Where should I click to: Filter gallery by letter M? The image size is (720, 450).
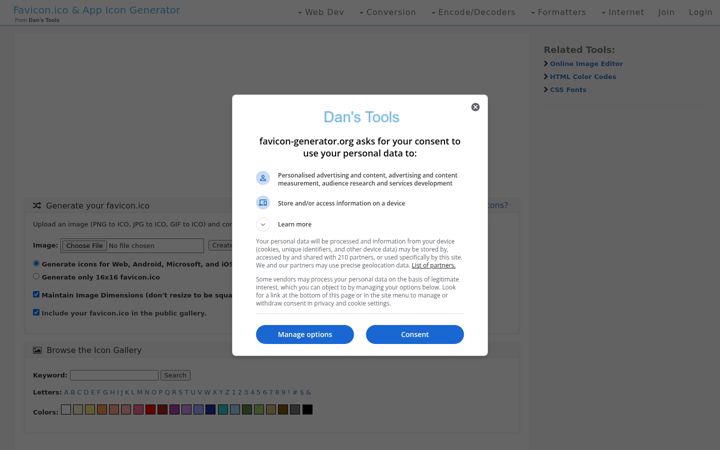pos(140,393)
